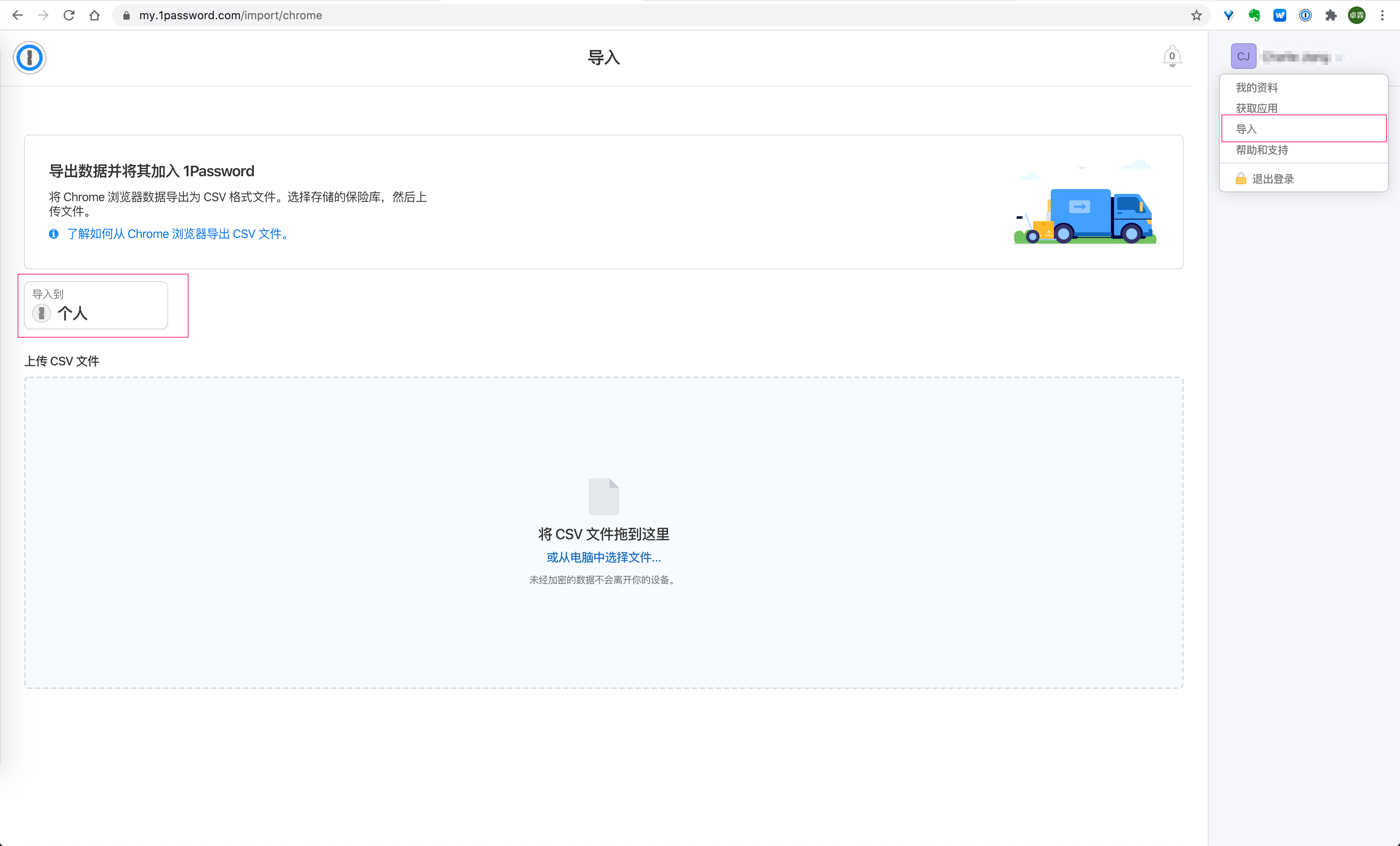Click text 将 CSV 文件拖到这里
The height and width of the screenshot is (846, 1400).
[x=603, y=534]
